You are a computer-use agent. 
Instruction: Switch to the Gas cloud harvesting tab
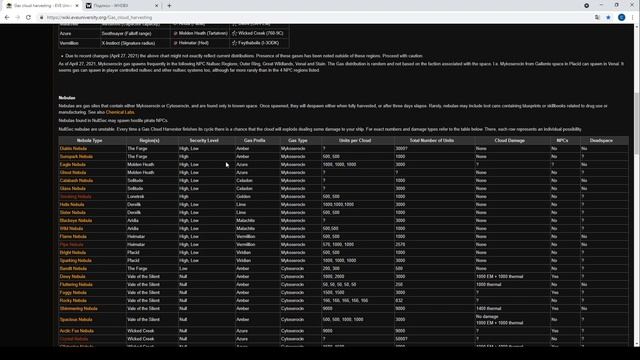tap(42, 6)
